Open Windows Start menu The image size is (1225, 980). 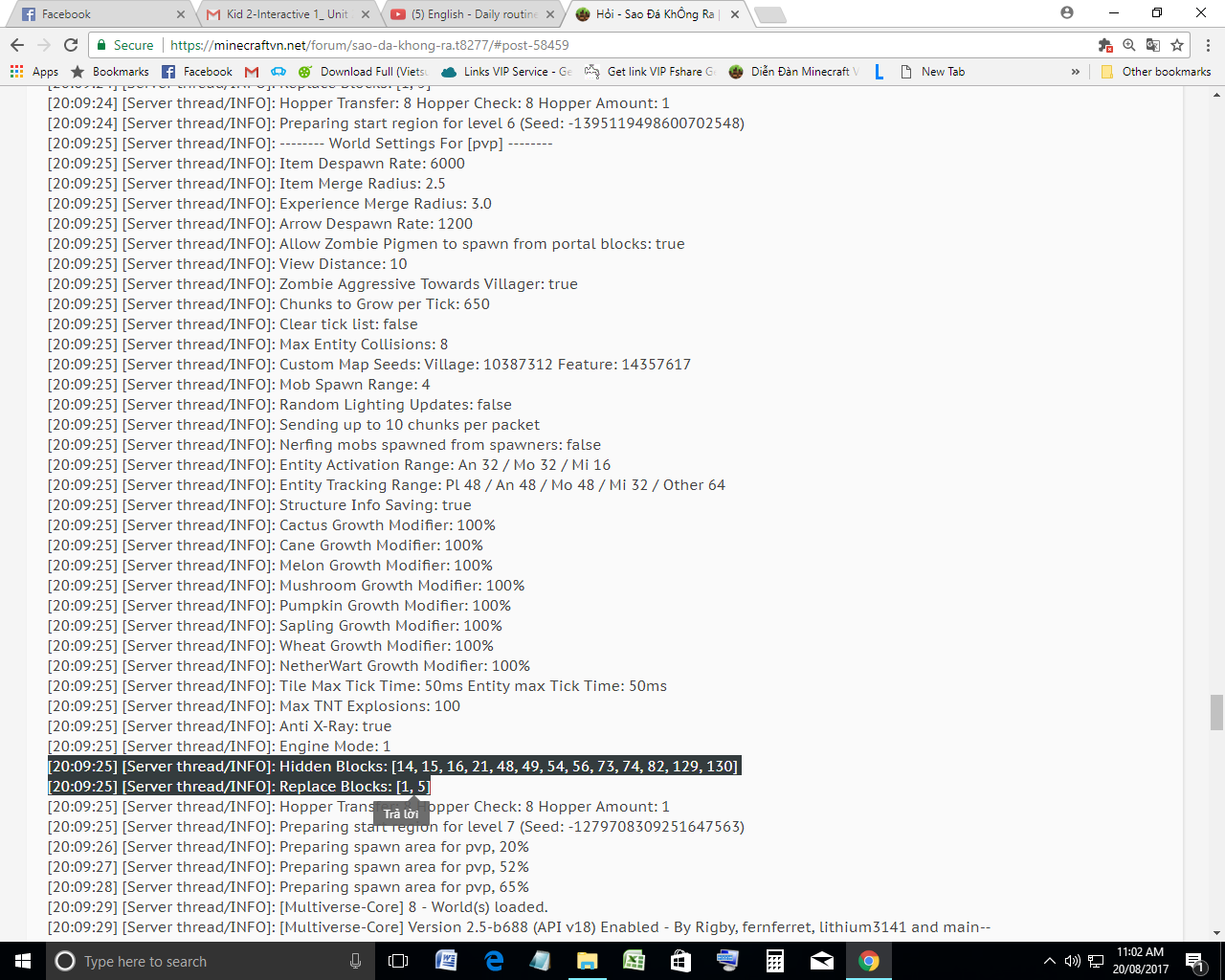tap(23, 961)
